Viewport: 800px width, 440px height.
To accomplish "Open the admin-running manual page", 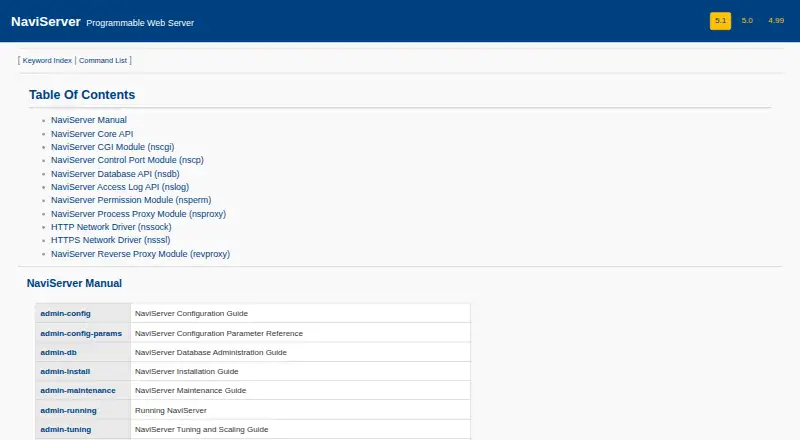I will [68, 410].
